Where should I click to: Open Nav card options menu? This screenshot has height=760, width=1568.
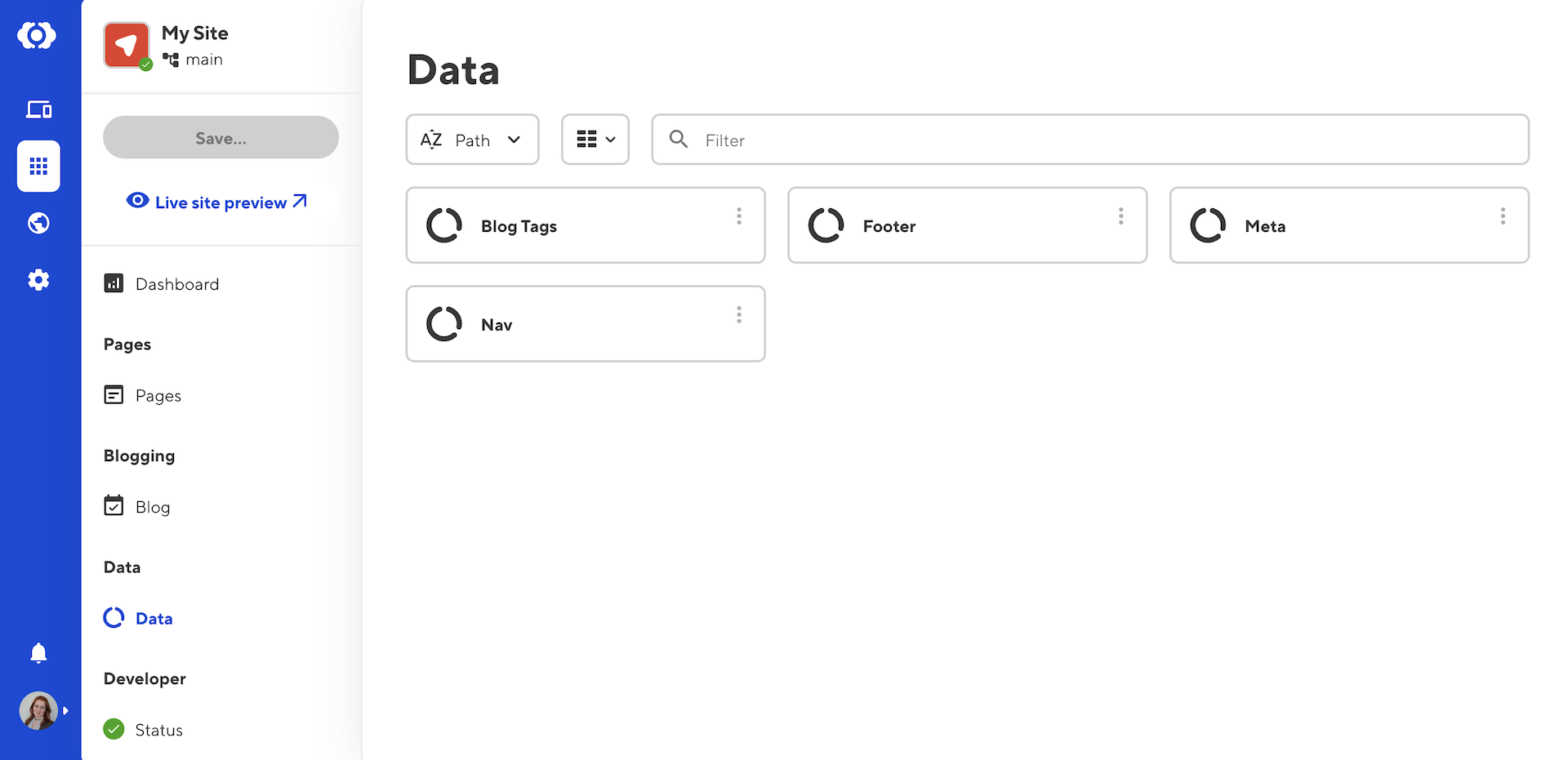click(x=739, y=314)
